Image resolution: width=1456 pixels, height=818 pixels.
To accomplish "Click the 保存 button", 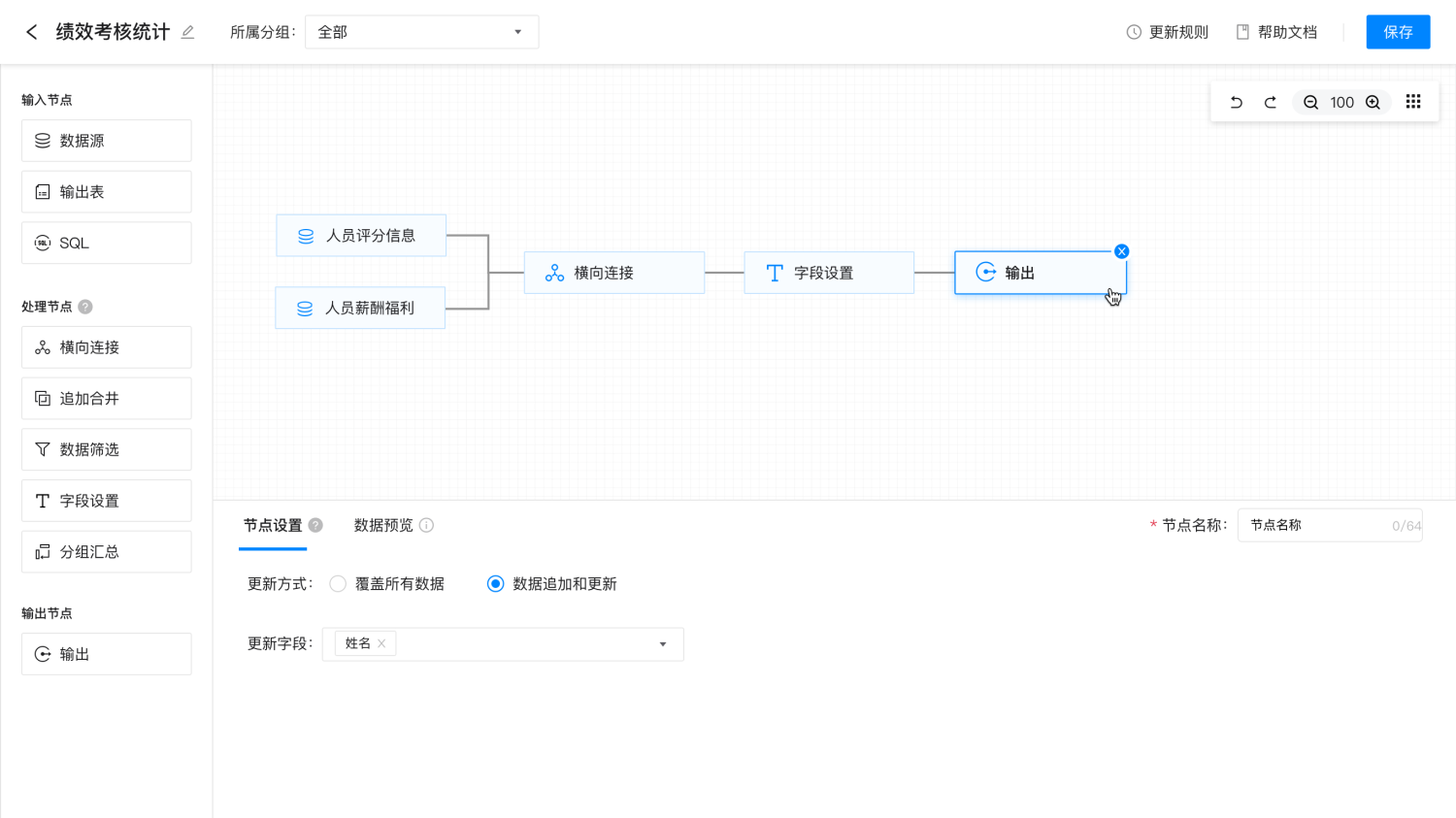I will coord(1398,32).
